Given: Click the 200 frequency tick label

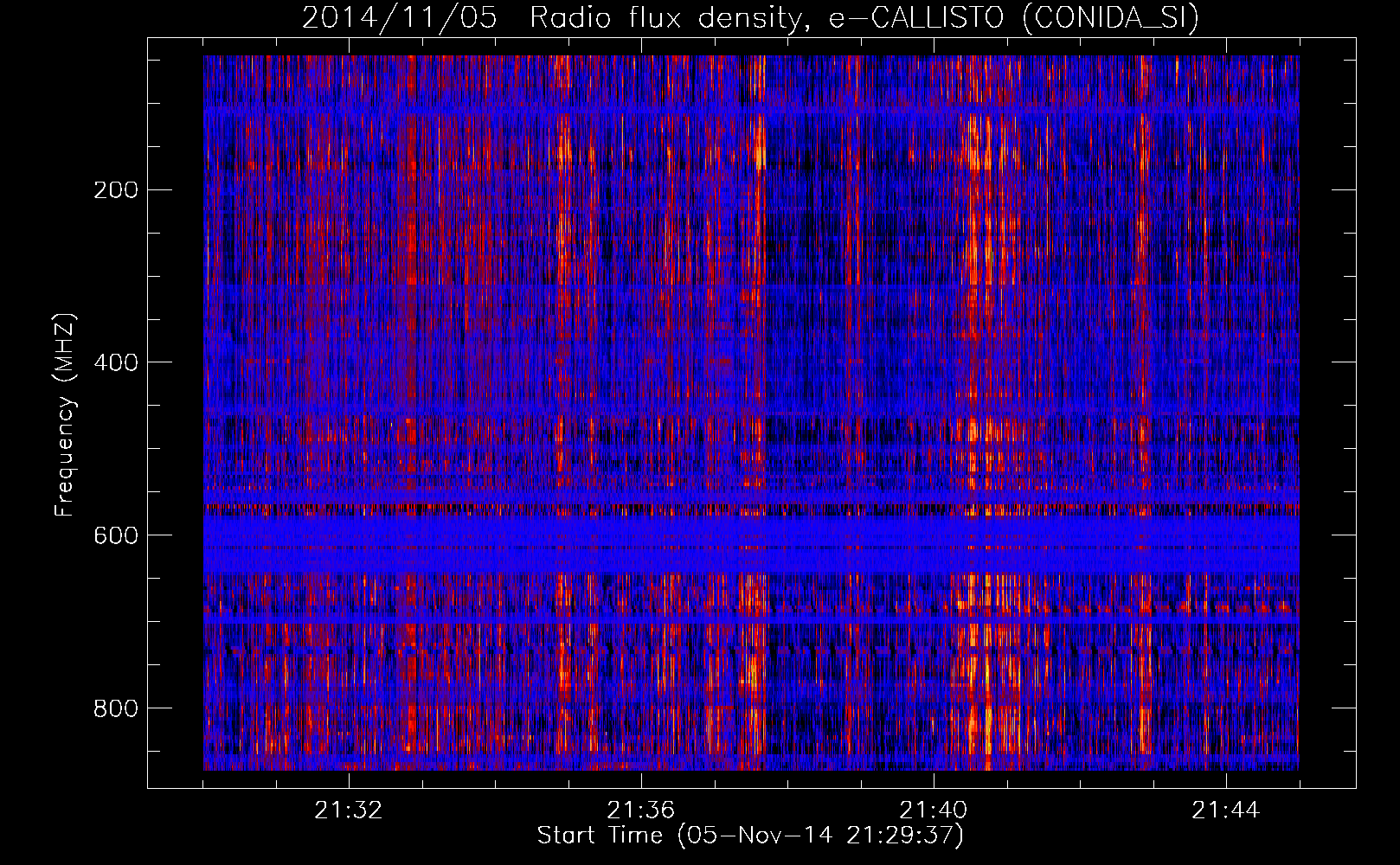Looking at the screenshot, I should coord(116,189).
